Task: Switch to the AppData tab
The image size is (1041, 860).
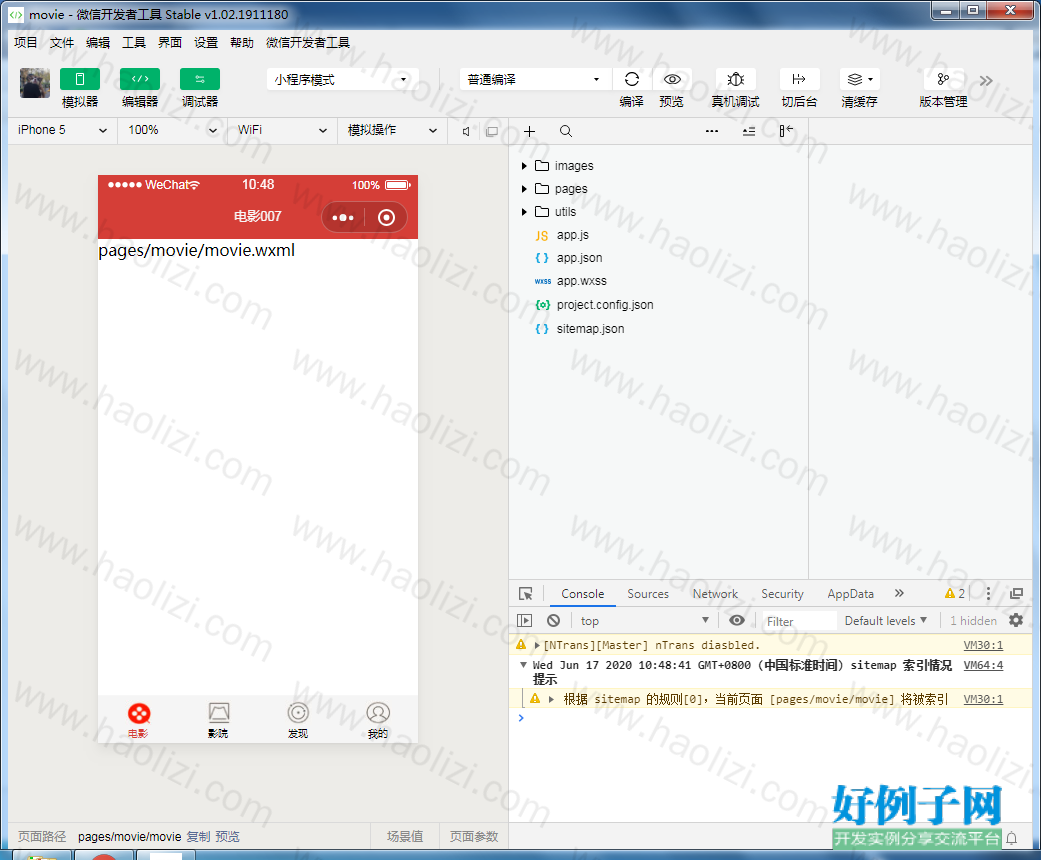Action: point(850,594)
